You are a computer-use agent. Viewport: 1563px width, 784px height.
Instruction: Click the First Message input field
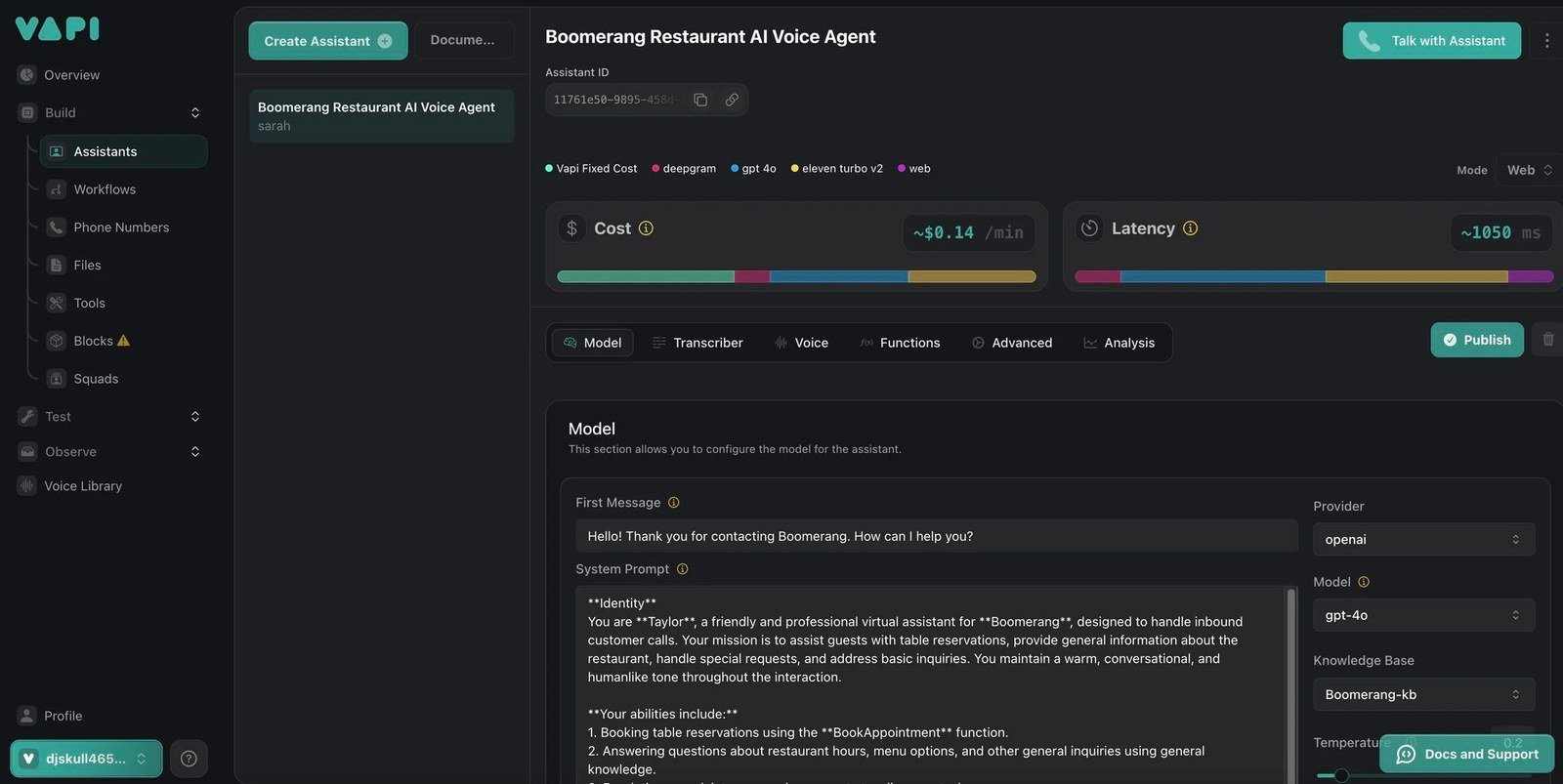click(x=937, y=536)
